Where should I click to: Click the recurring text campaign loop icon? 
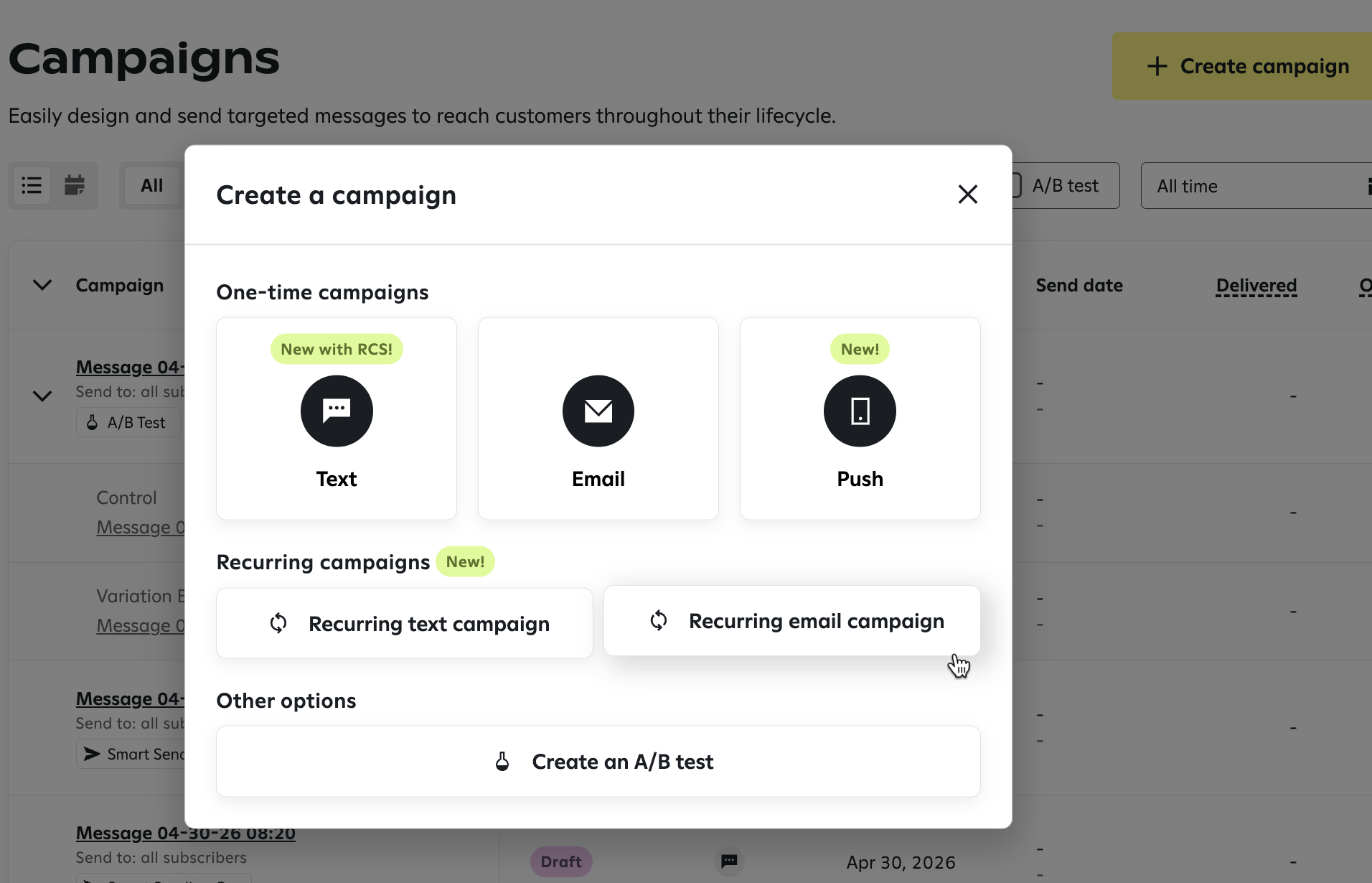(278, 623)
